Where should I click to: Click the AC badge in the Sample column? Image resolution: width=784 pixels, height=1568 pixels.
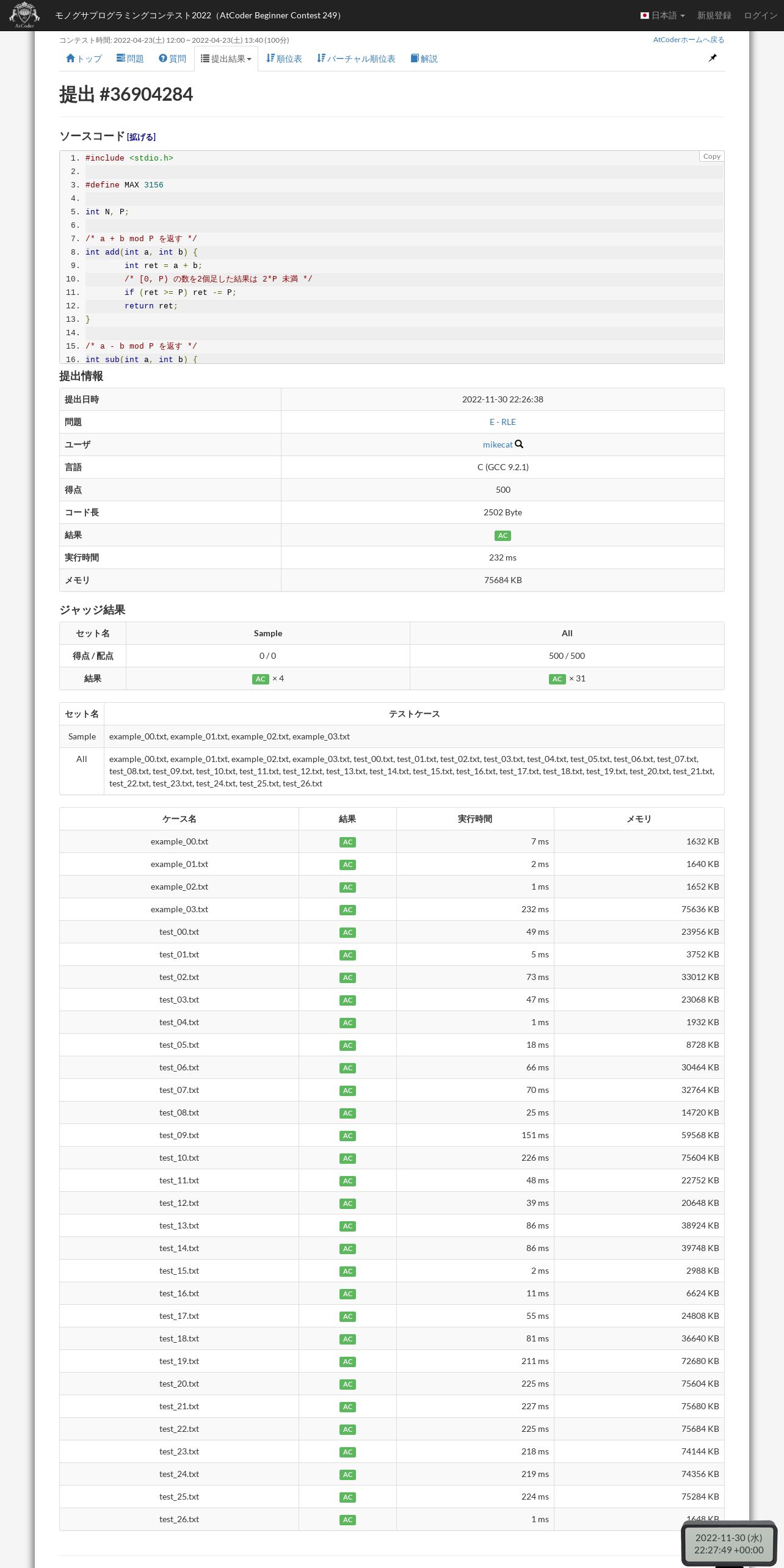coord(261,679)
